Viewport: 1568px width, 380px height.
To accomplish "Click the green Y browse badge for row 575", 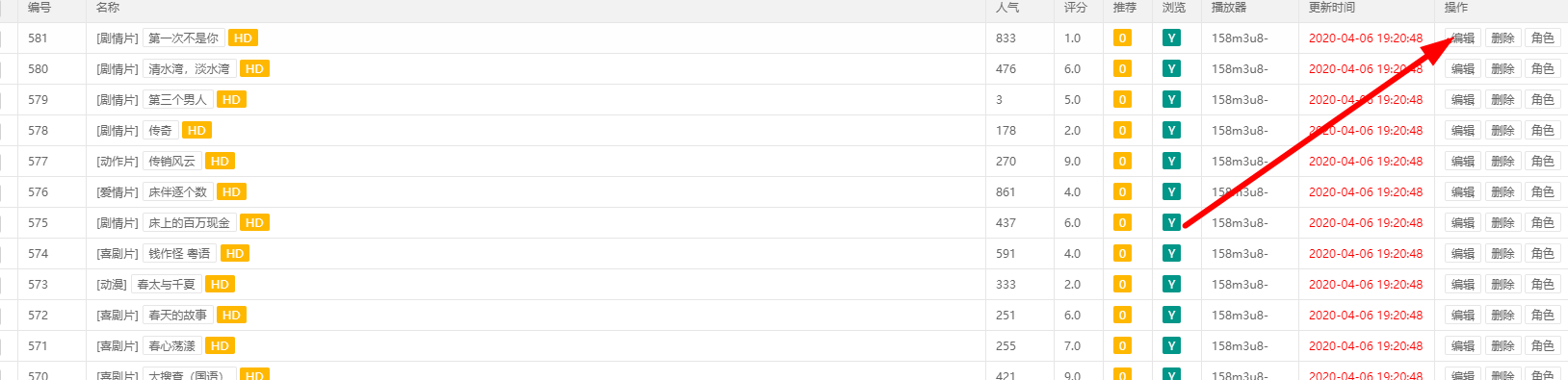I will tap(1171, 223).
